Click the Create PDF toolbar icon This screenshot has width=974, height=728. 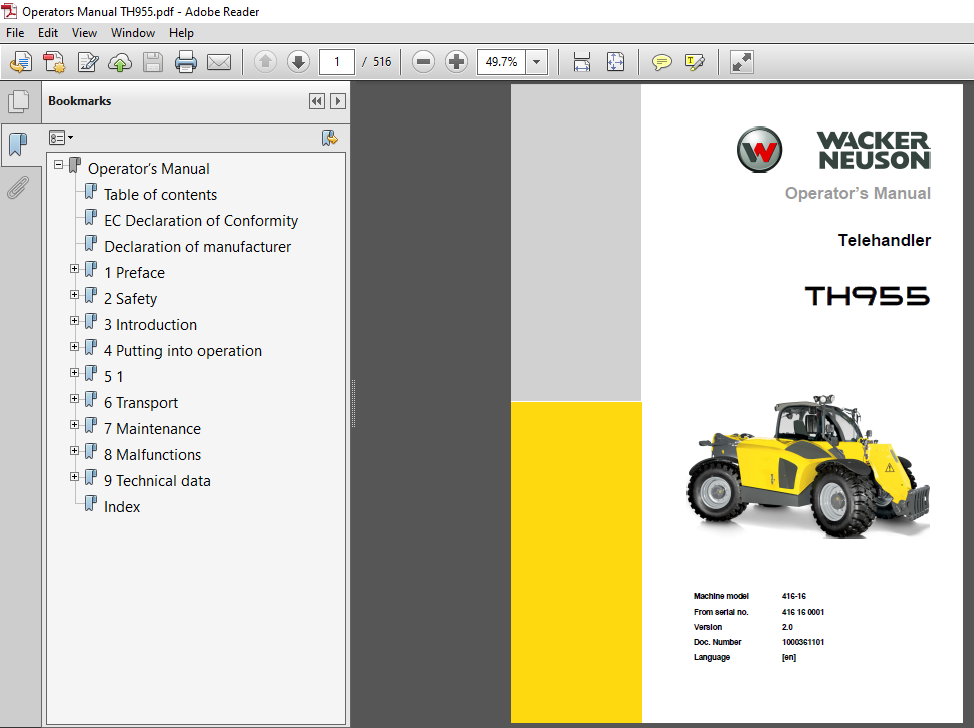point(54,62)
